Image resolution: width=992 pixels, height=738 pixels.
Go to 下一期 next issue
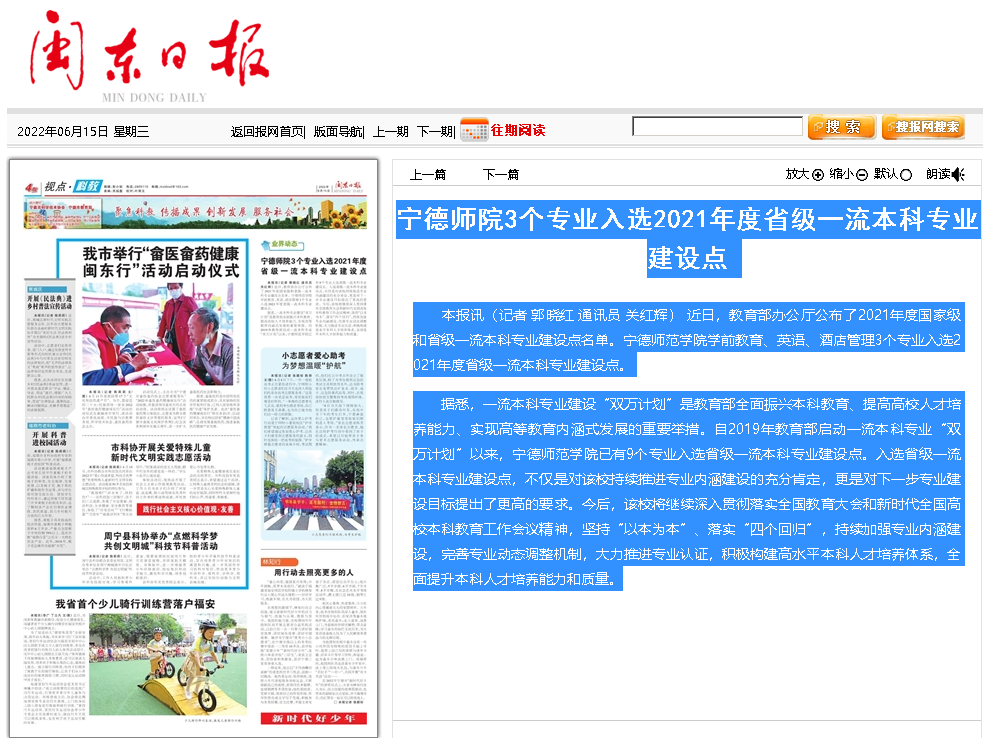(x=435, y=131)
